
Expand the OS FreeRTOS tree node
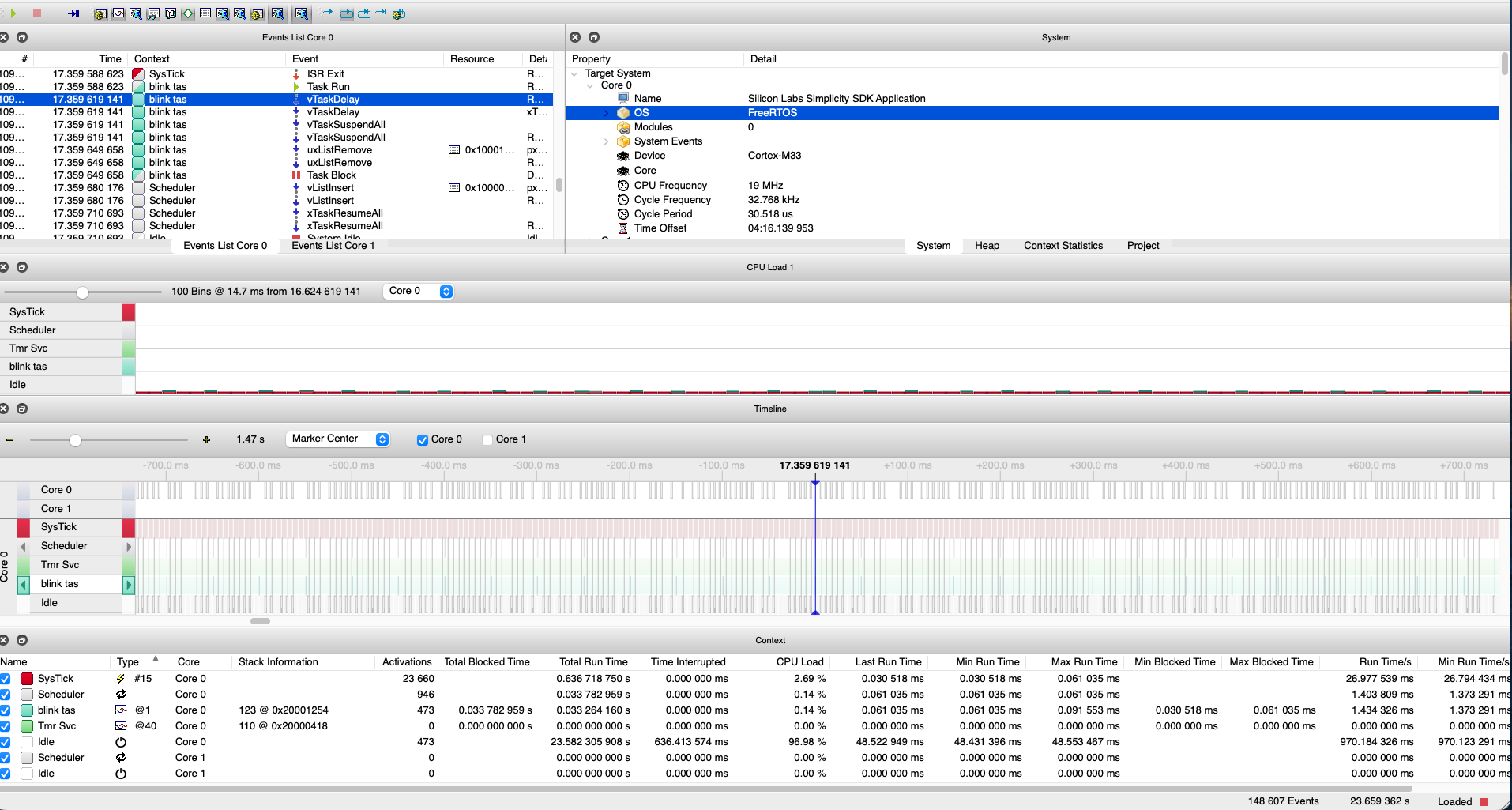tap(607, 113)
